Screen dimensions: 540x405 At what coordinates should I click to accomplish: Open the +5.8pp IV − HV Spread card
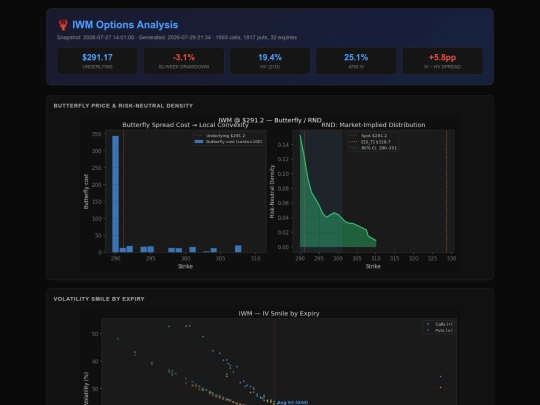[443, 61]
